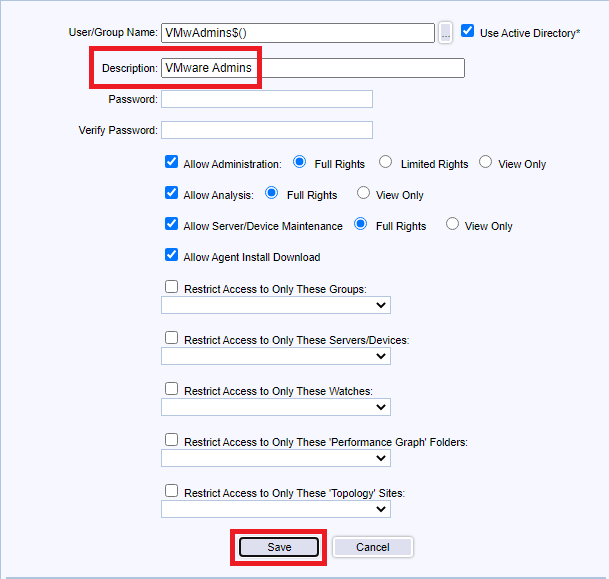609x579 pixels.
Task: Expand the restricted Servers/Devices dropdown
Action: [275, 356]
